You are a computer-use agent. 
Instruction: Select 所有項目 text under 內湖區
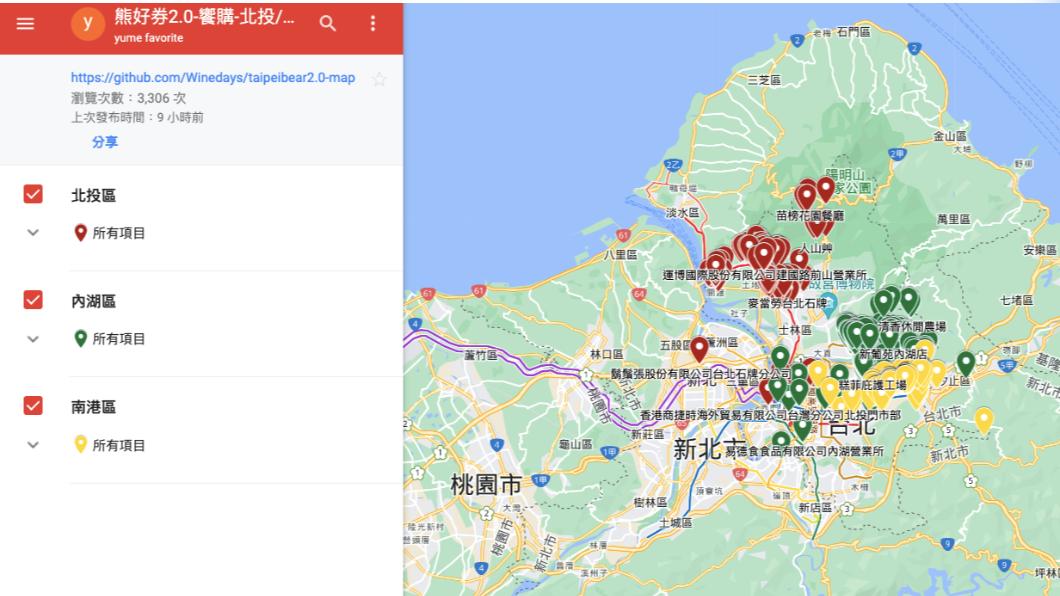119,339
